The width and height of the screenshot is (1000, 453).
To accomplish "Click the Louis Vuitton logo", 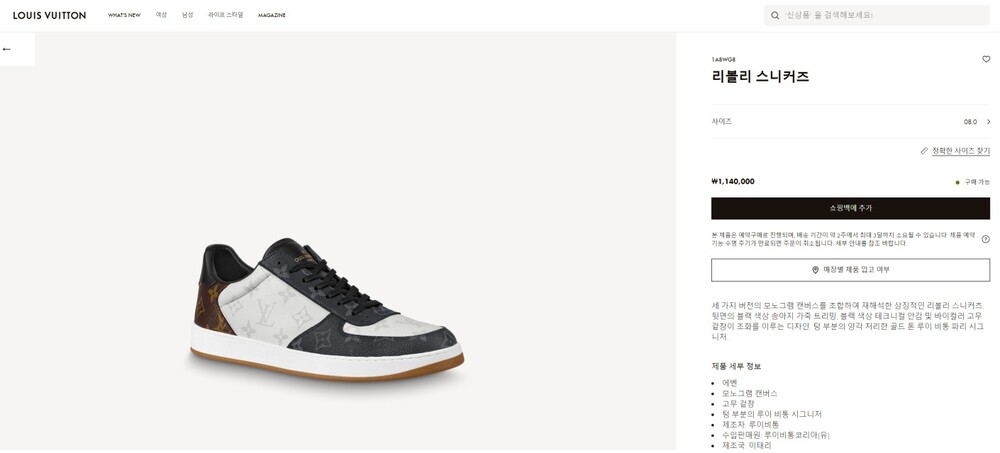I will coord(49,16).
